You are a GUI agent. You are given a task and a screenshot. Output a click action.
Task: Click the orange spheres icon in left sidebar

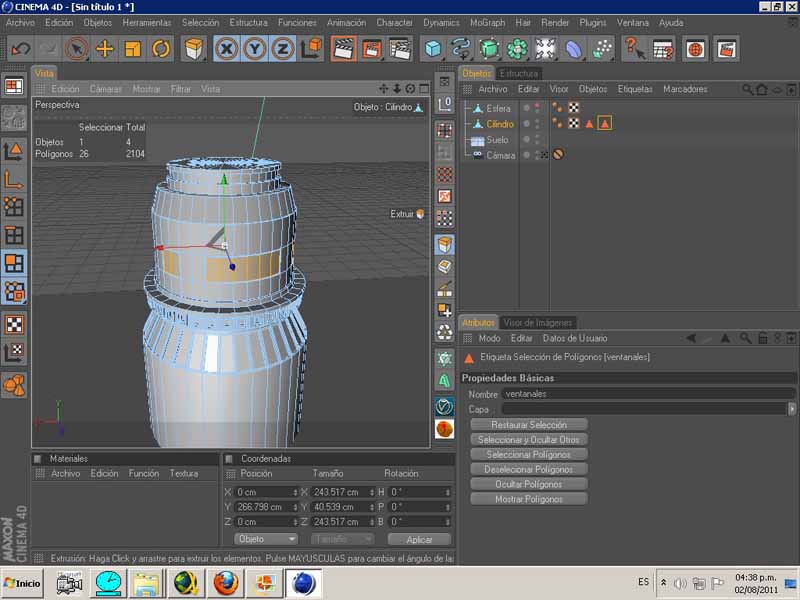pyautogui.click(x=14, y=385)
